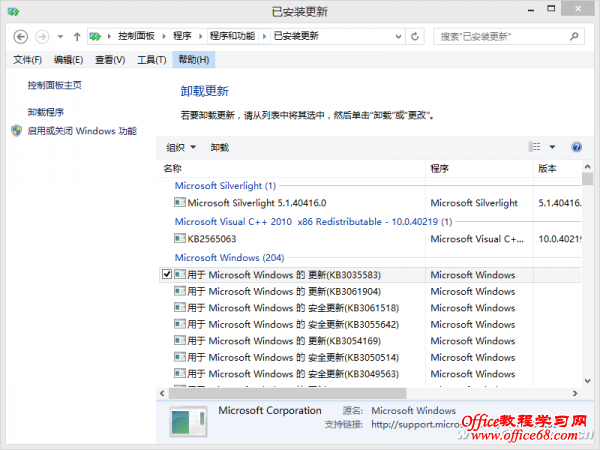
Task: Focus the 搜索"已安装更新" search box
Action: pyautogui.click(x=509, y=37)
